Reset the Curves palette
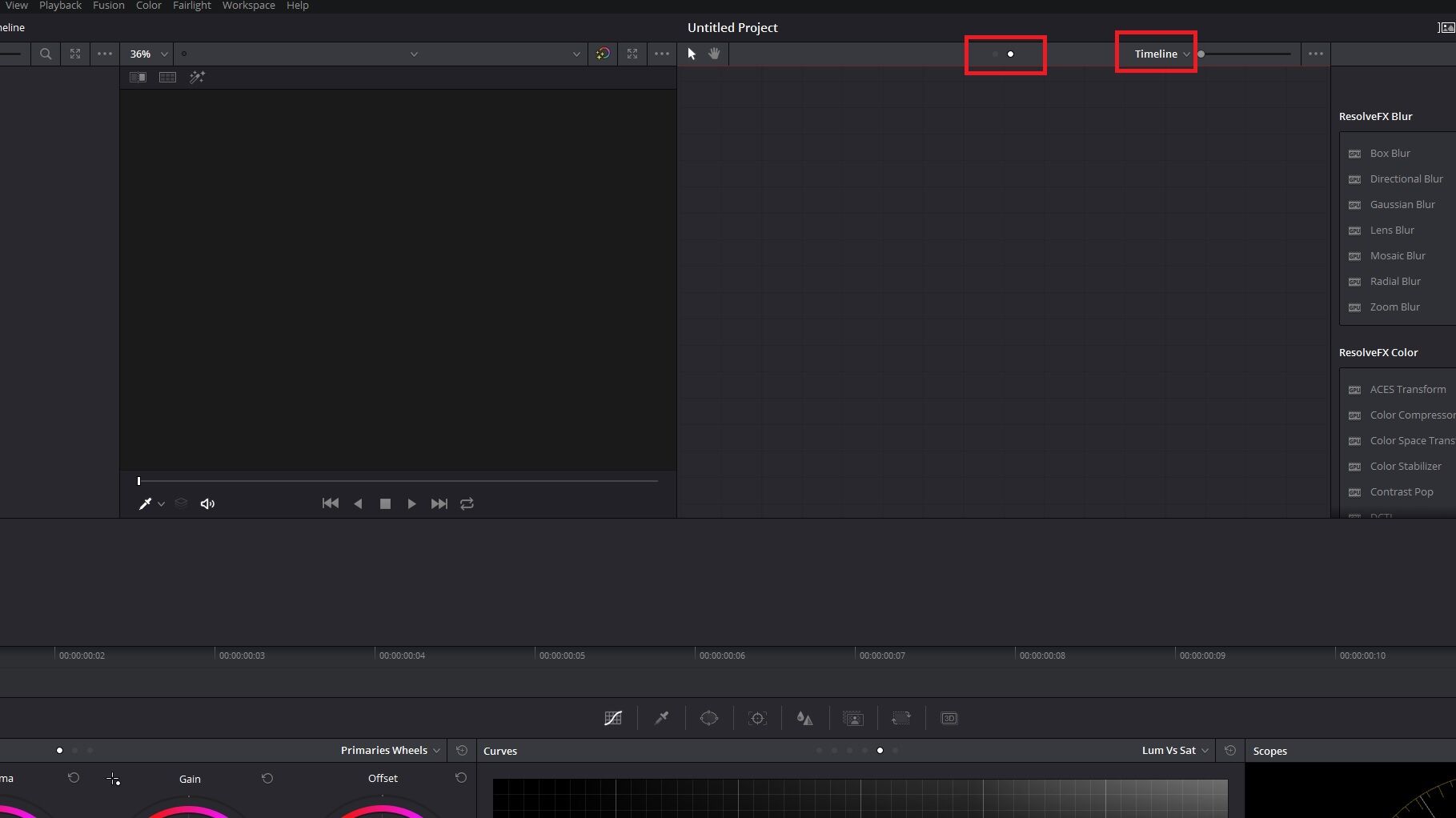The image size is (1456, 818). pos(1230,750)
